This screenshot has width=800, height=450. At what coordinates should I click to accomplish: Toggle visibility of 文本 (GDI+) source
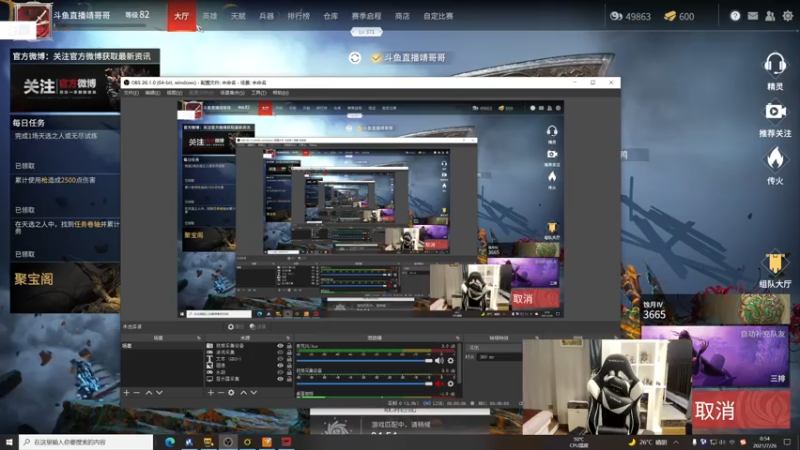(x=280, y=359)
